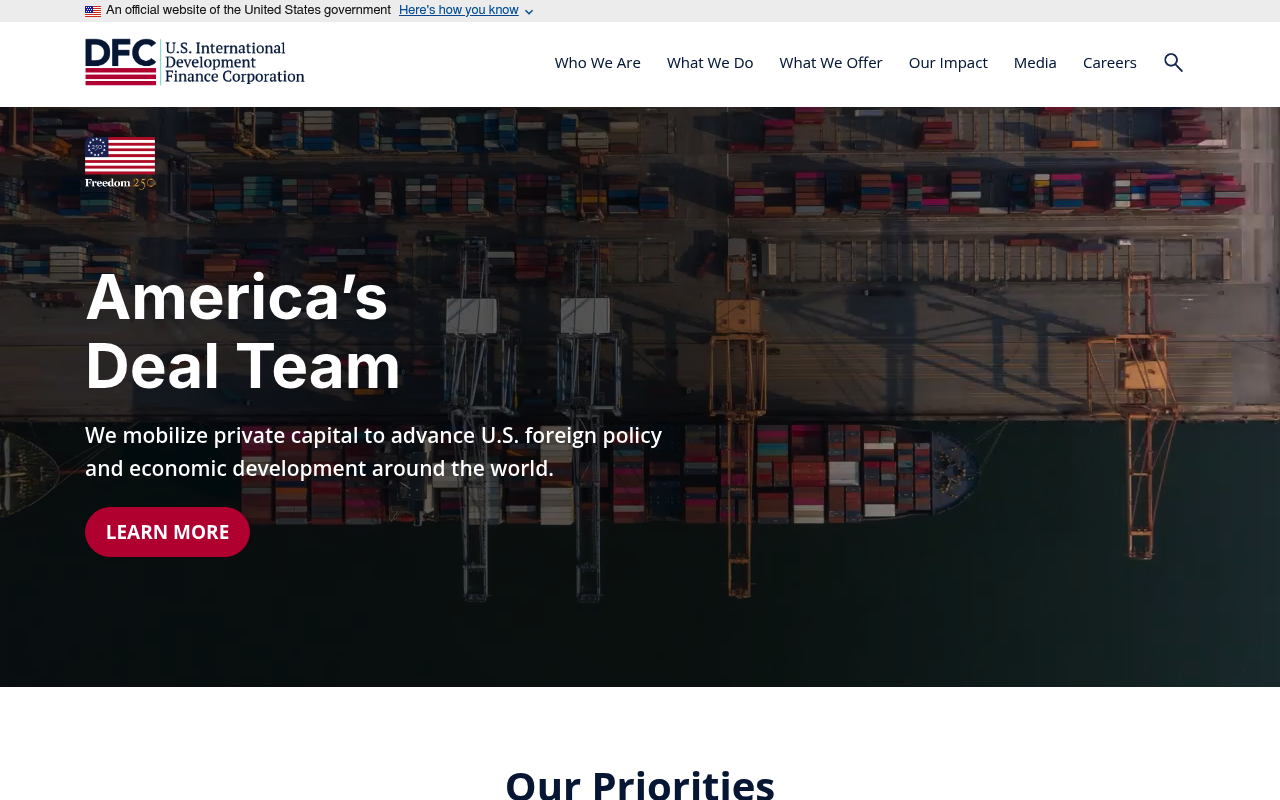Click the 'America's Deal Team' heading
This screenshot has width=1280, height=800.
click(x=243, y=331)
